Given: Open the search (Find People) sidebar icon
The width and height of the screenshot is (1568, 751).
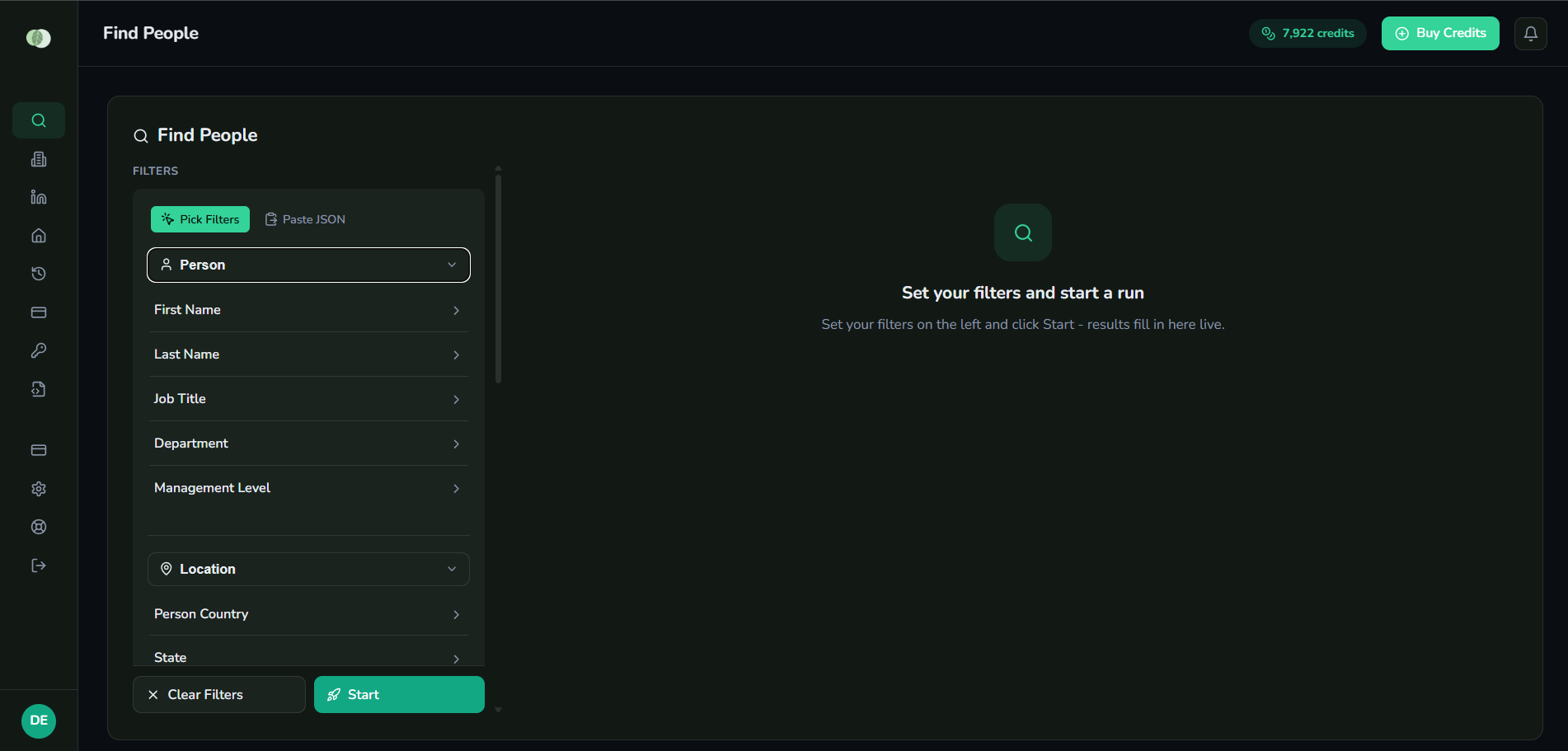Looking at the screenshot, I should [x=39, y=120].
